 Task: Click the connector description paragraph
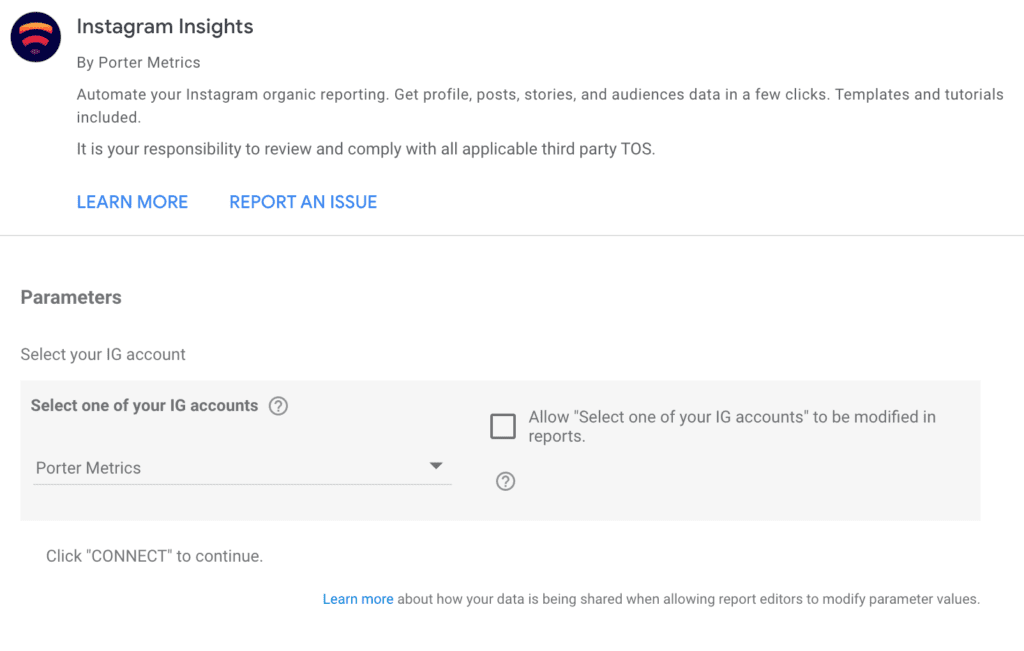(x=539, y=105)
